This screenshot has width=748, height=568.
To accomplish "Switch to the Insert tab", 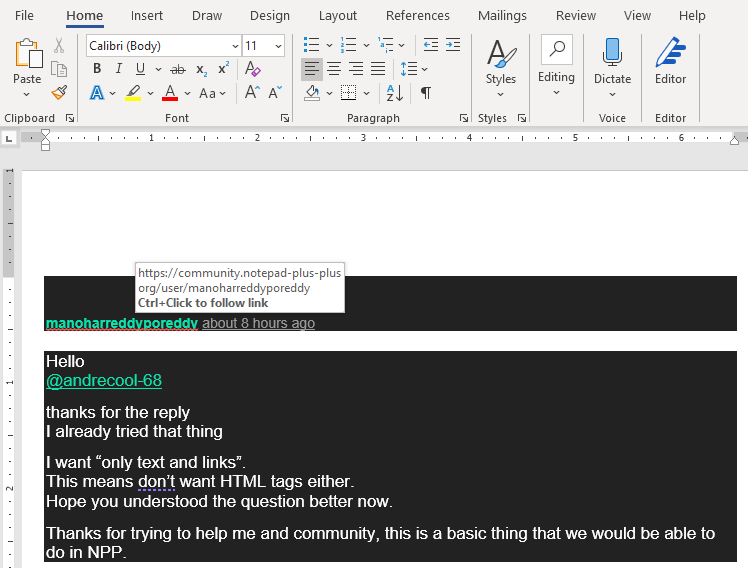I will (147, 16).
